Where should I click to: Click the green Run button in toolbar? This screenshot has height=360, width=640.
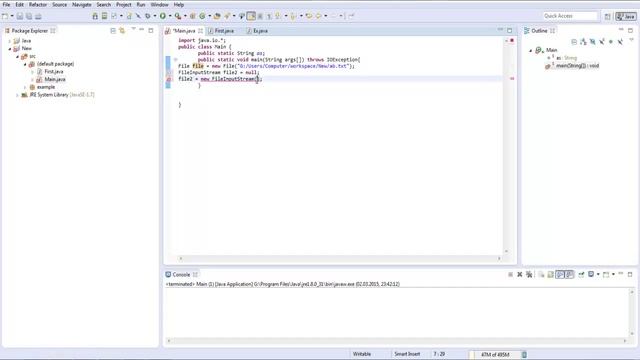point(163,16)
